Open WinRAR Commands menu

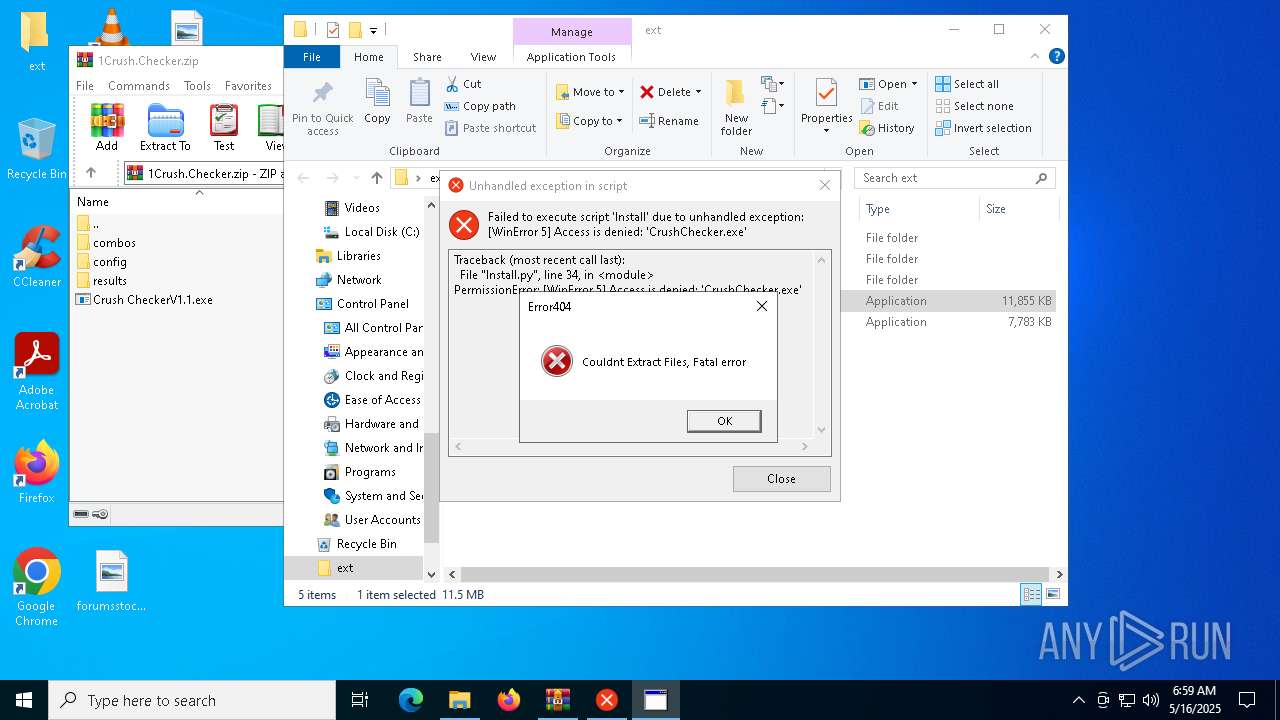pos(139,86)
